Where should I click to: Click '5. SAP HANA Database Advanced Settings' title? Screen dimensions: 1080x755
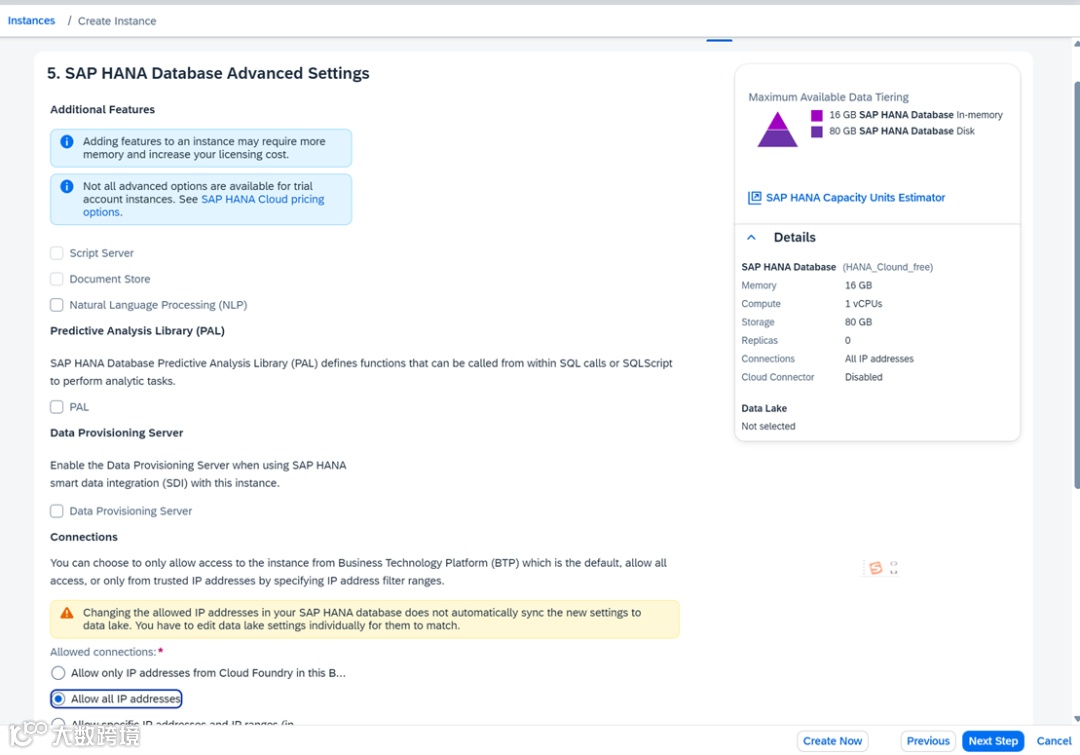[208, 73]
